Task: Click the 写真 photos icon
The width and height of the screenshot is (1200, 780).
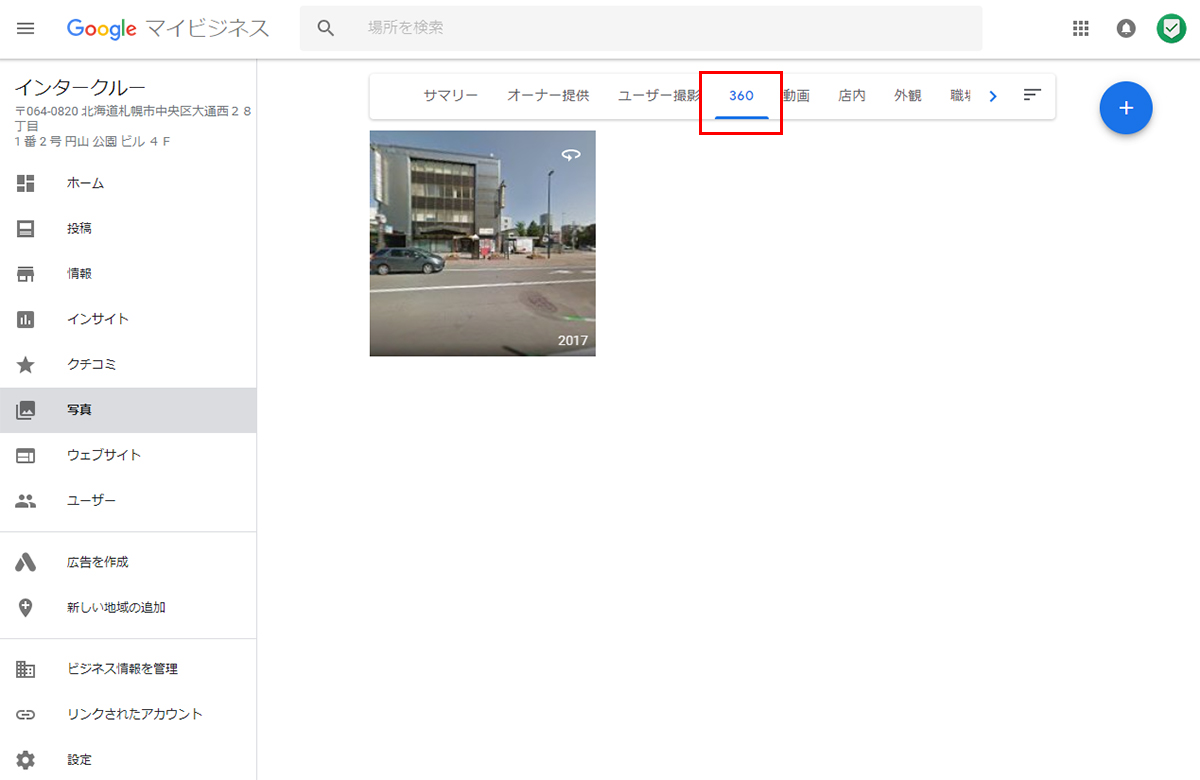Action: [x=26, y=410]
